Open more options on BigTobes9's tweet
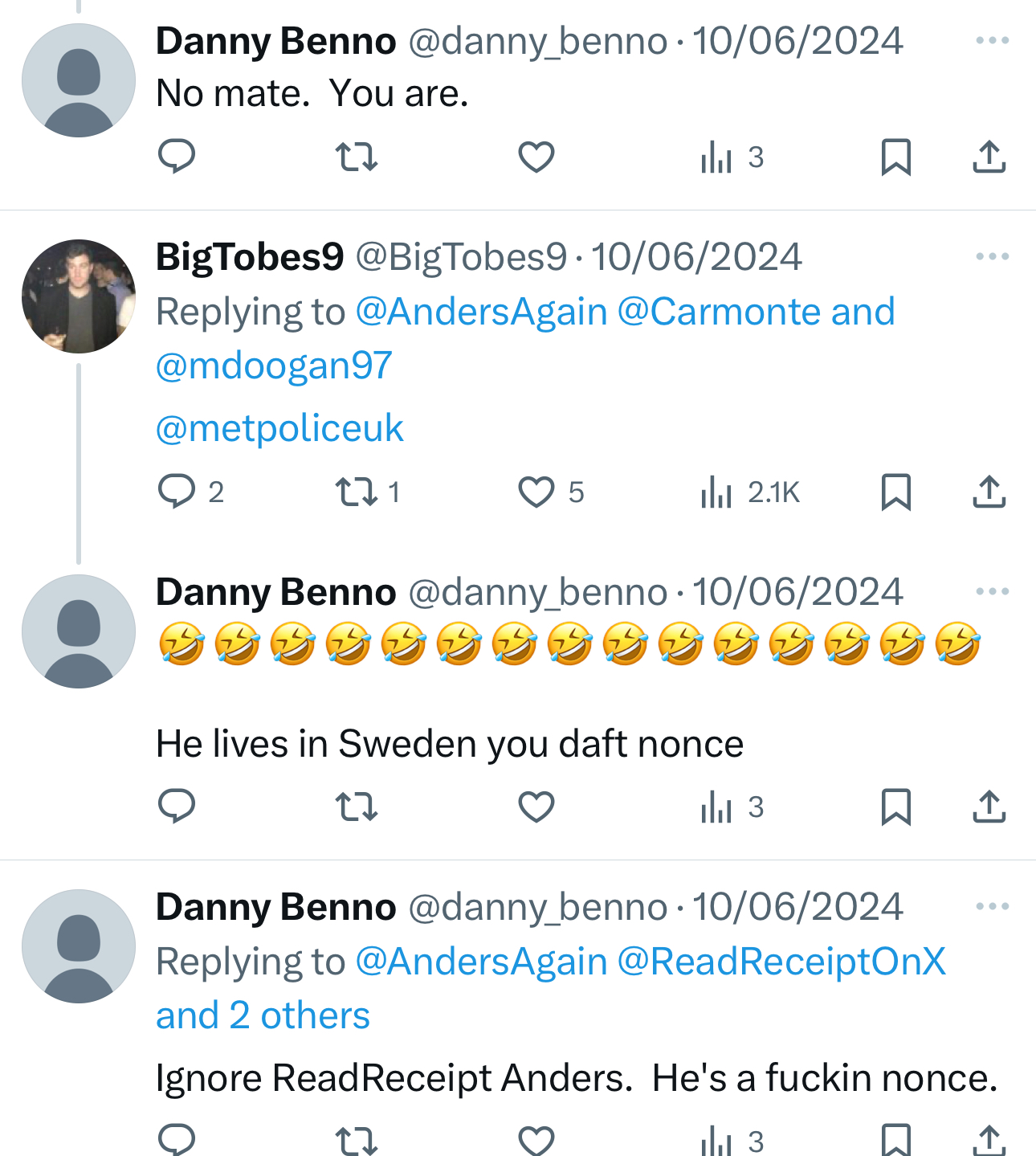 [x=992, y=257]
